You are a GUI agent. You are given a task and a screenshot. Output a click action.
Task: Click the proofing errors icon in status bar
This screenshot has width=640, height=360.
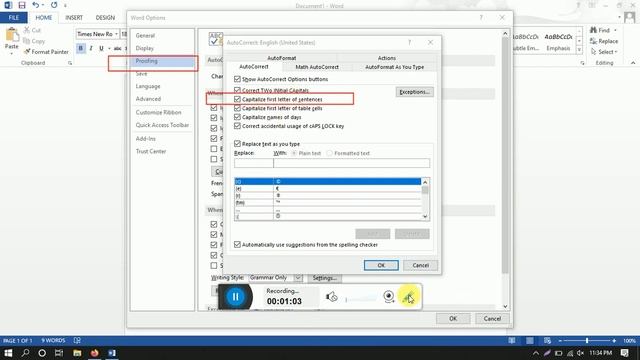coord(77,340)
